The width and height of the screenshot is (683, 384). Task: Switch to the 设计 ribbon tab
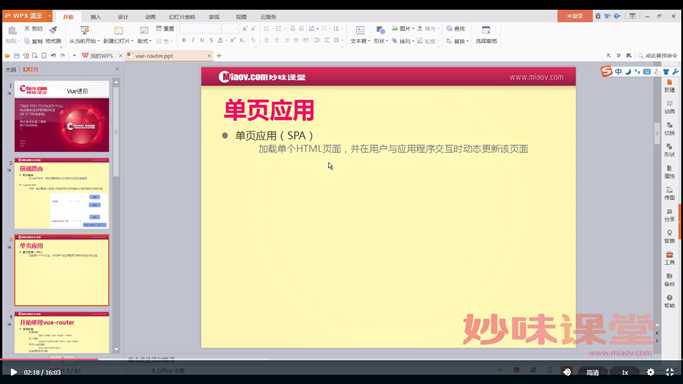[x=123, y=17]
